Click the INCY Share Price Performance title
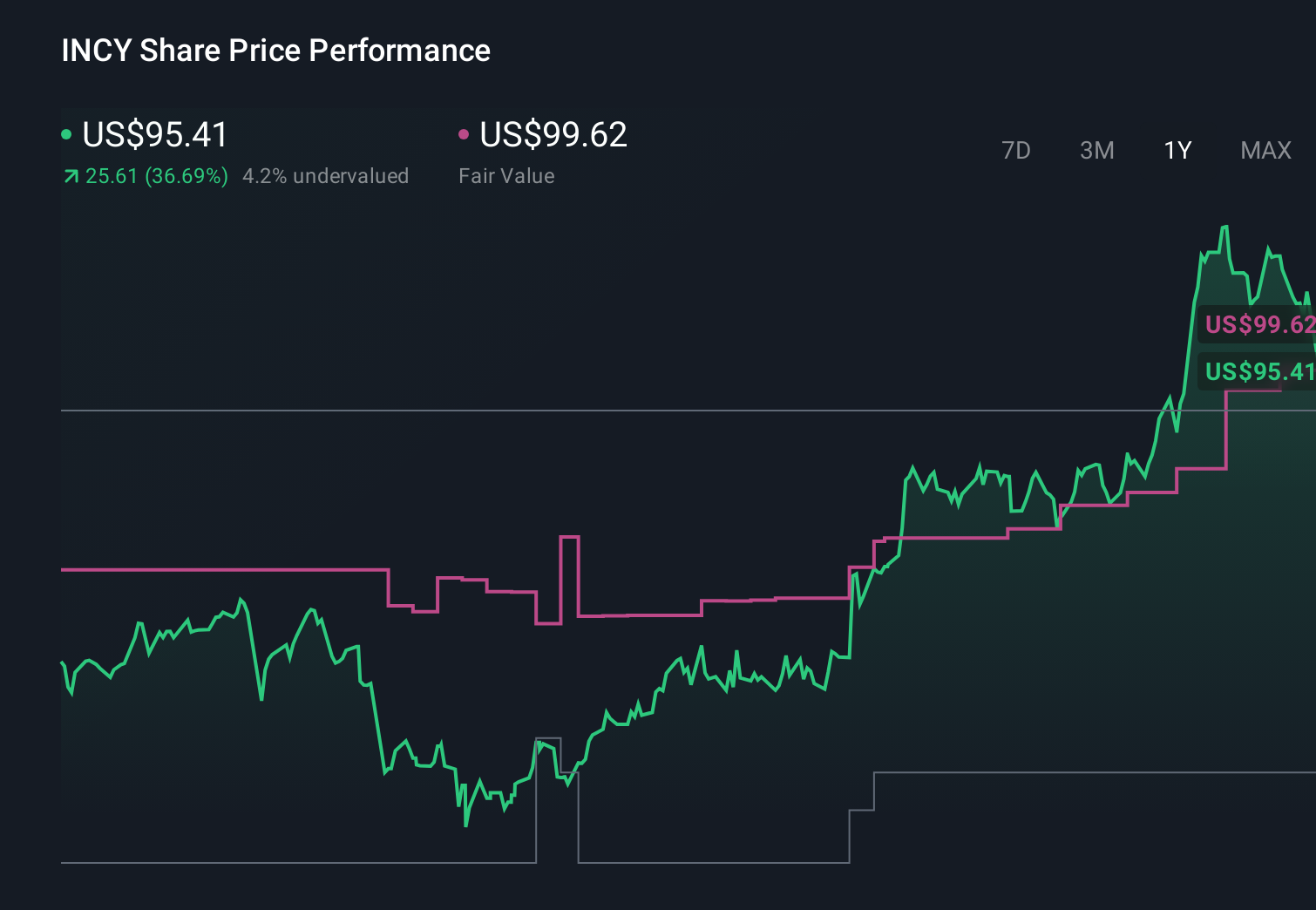This screenshot has height=910, width=1316. pos(275,50)
